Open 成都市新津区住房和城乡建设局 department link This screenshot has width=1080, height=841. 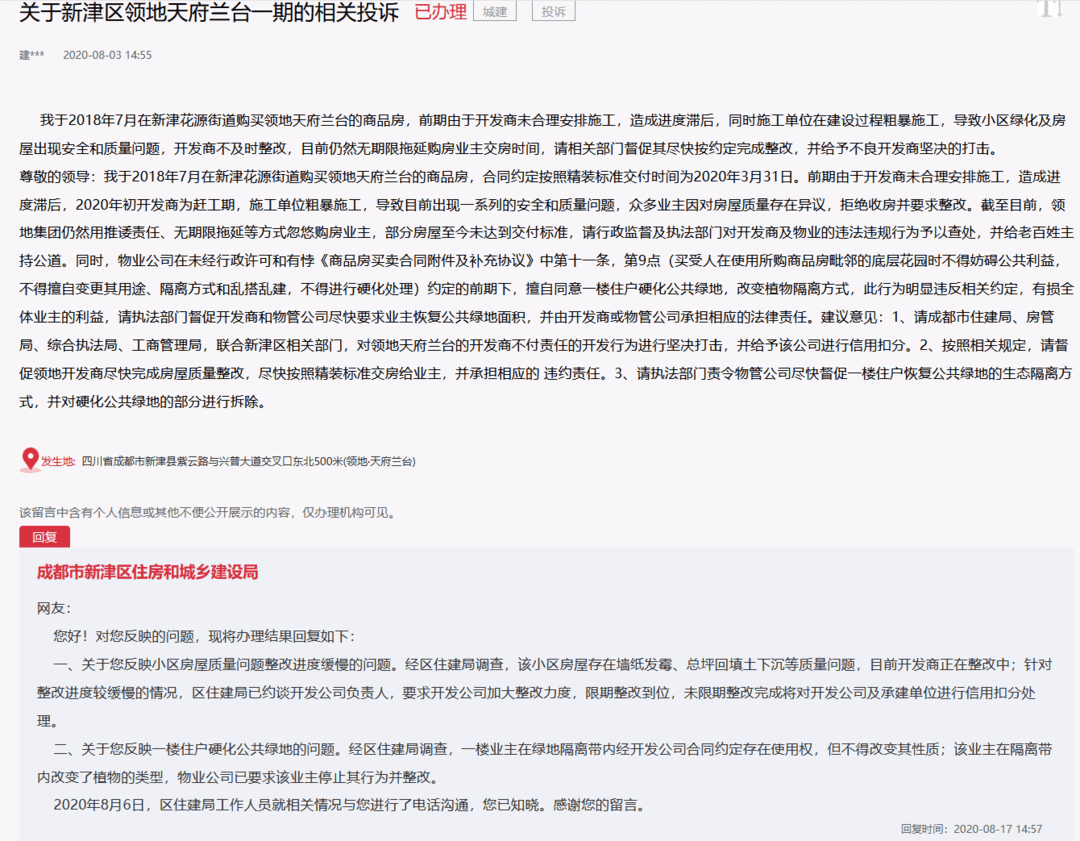coord(147,572)
